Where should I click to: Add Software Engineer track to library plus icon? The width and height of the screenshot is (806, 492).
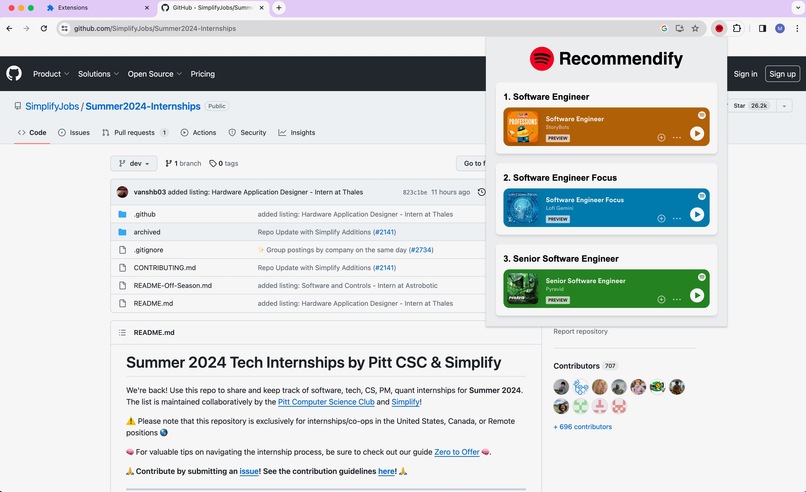(661, 137)
